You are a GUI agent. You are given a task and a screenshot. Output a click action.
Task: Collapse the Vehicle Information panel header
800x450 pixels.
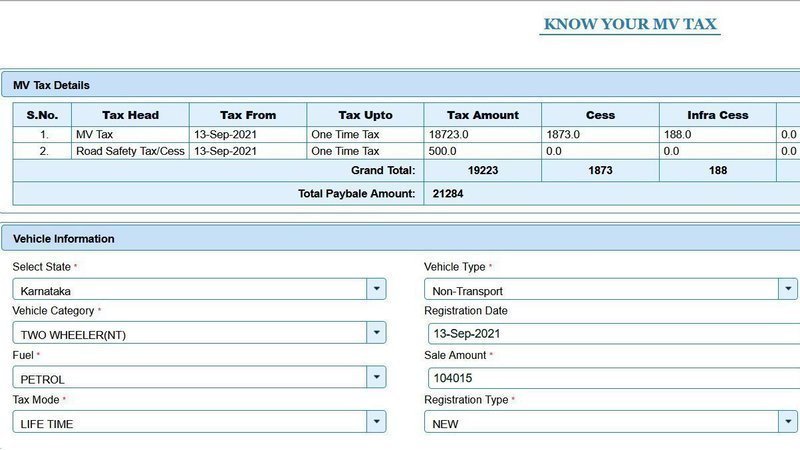[x=400, y=238]
